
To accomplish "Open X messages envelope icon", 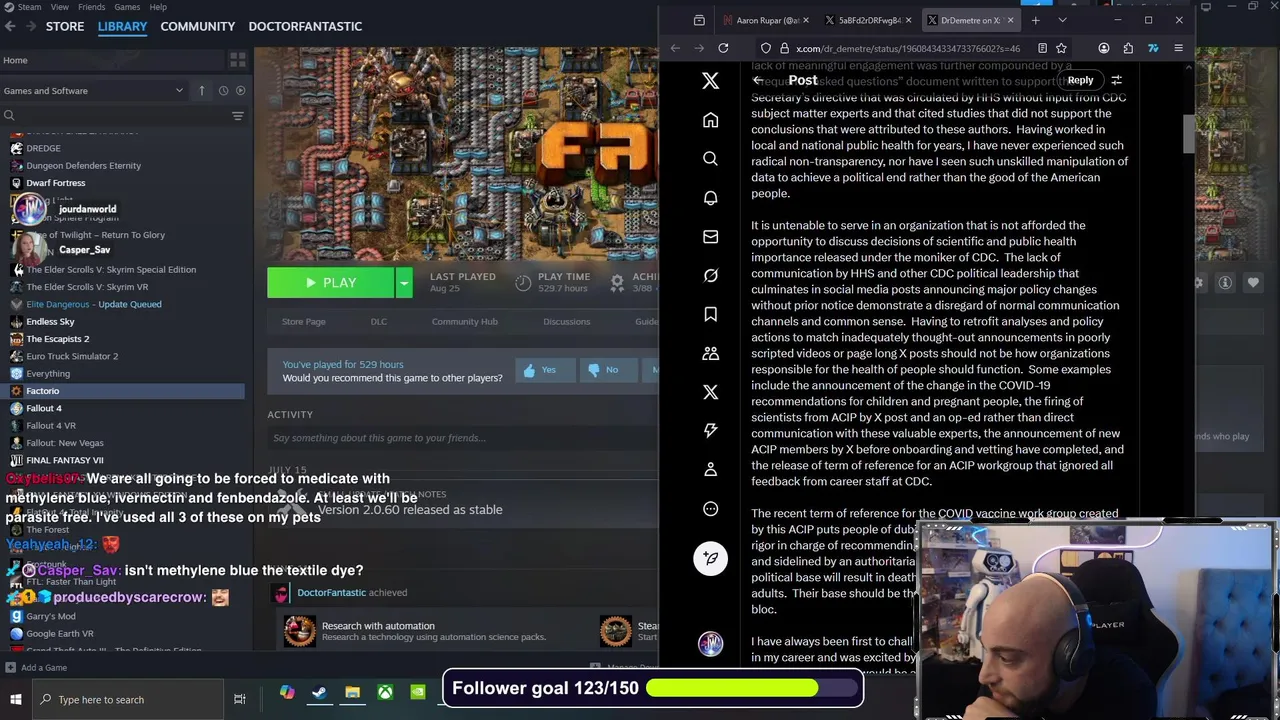I will [x=710, y=237].
